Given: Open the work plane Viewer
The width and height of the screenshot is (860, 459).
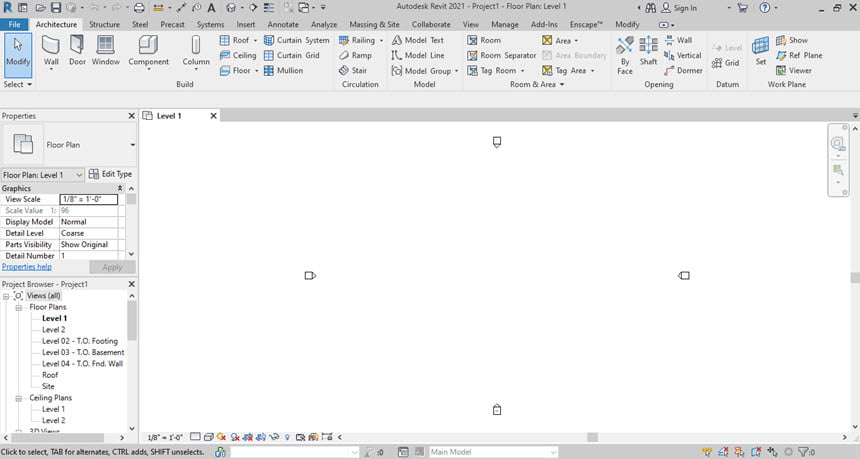Looking at the screenshot, I should (x=794, y=71).
